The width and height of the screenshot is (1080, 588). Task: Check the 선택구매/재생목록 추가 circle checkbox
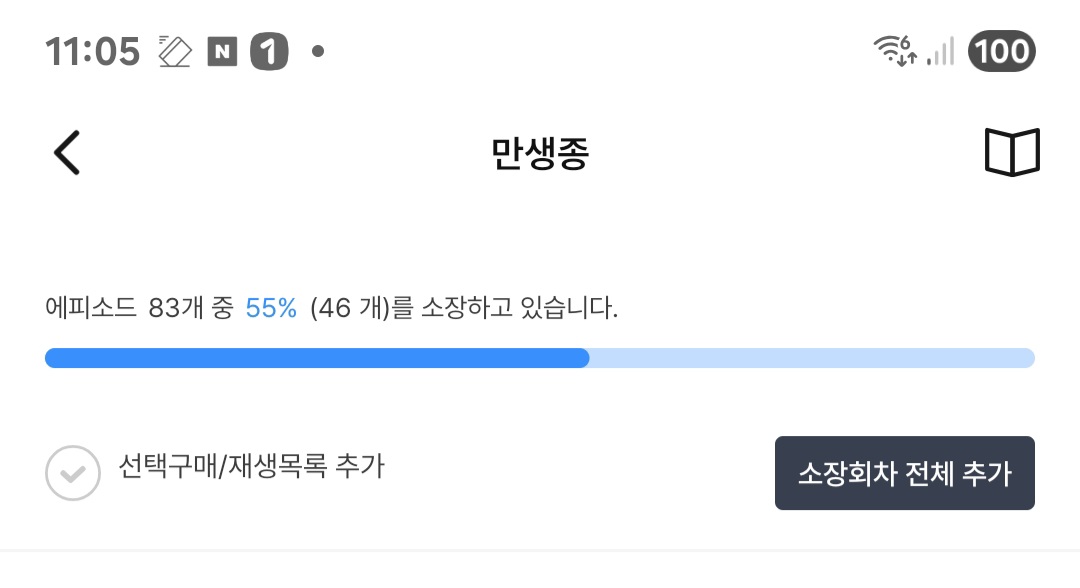pyautogui.click(x=73, y=472)
